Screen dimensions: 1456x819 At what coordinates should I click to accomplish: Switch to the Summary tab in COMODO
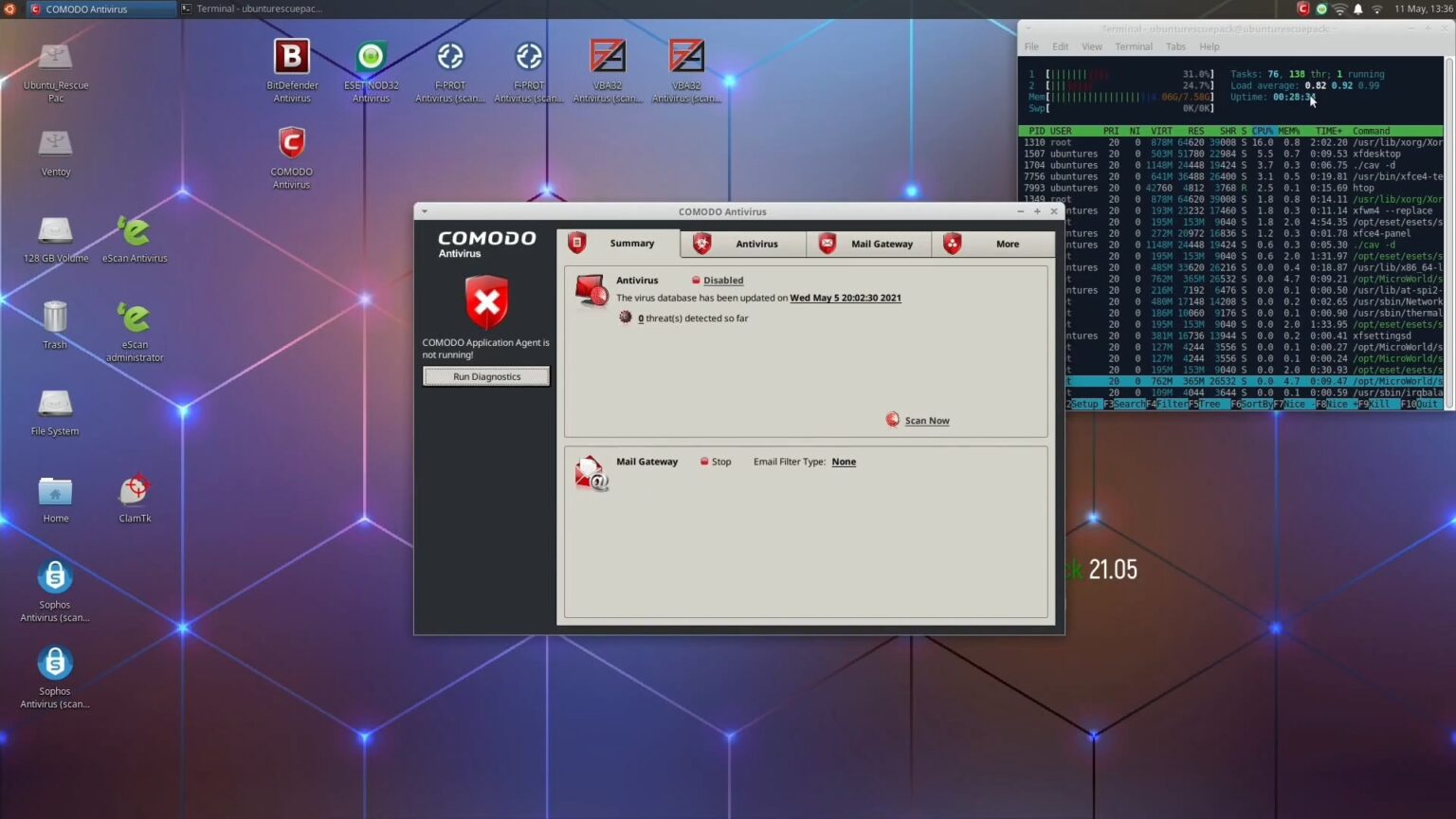618,244
